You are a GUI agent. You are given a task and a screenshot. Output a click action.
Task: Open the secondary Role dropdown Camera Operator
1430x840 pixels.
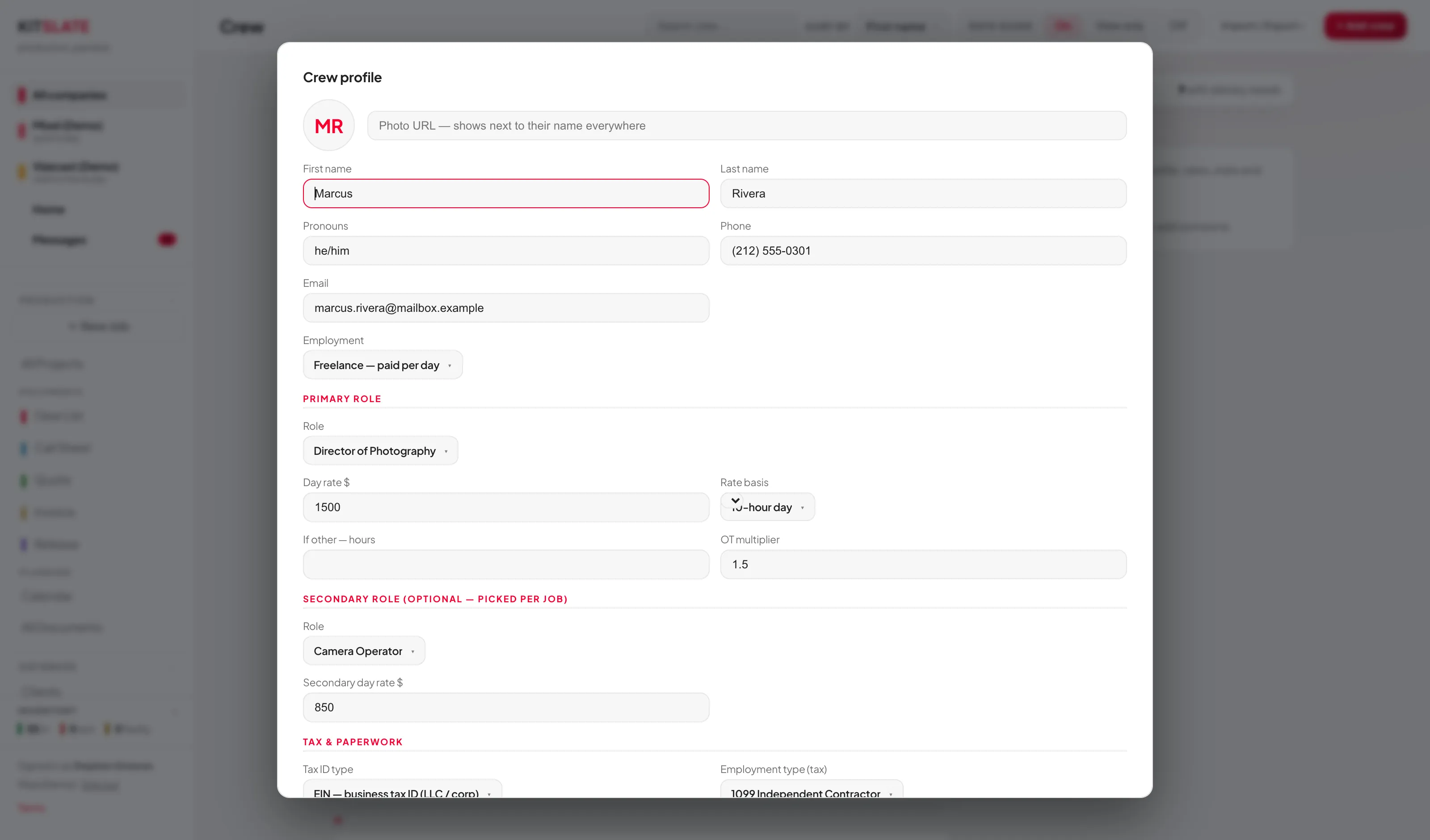click(x=364, y=651)
